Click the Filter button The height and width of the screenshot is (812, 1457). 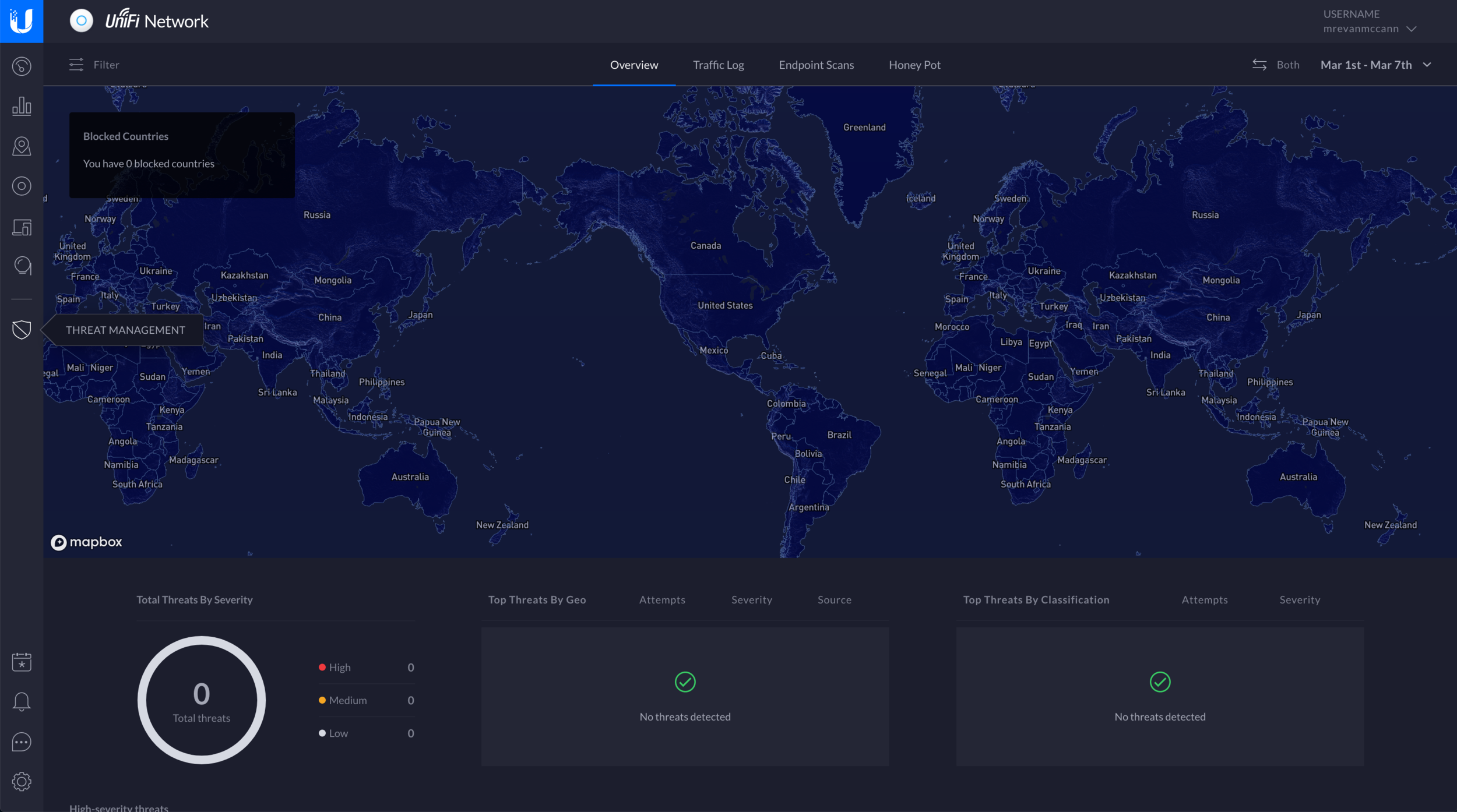tap(94, 65)
